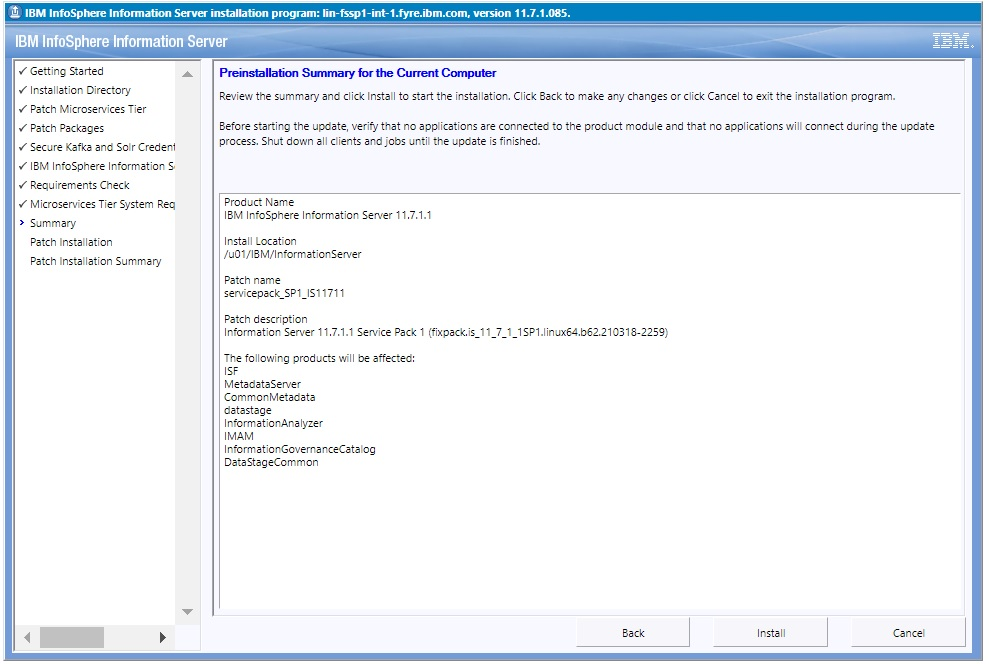Click install location /u01/IBM/InformationServer
This screenshot has height=664, width=989.
pos(293,254)
